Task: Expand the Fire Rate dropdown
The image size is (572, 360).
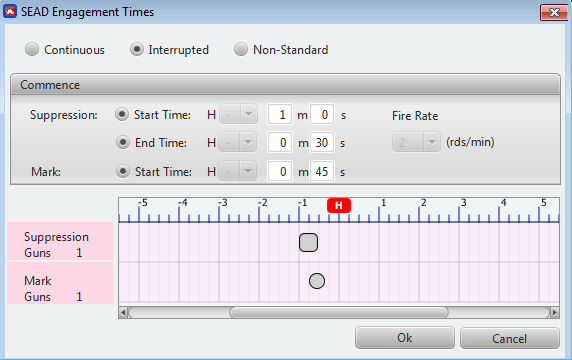Action: 416,142
